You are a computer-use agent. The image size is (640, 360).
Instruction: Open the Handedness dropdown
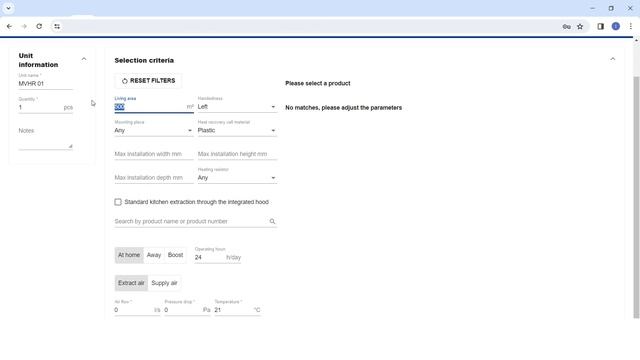coord(237,107)
